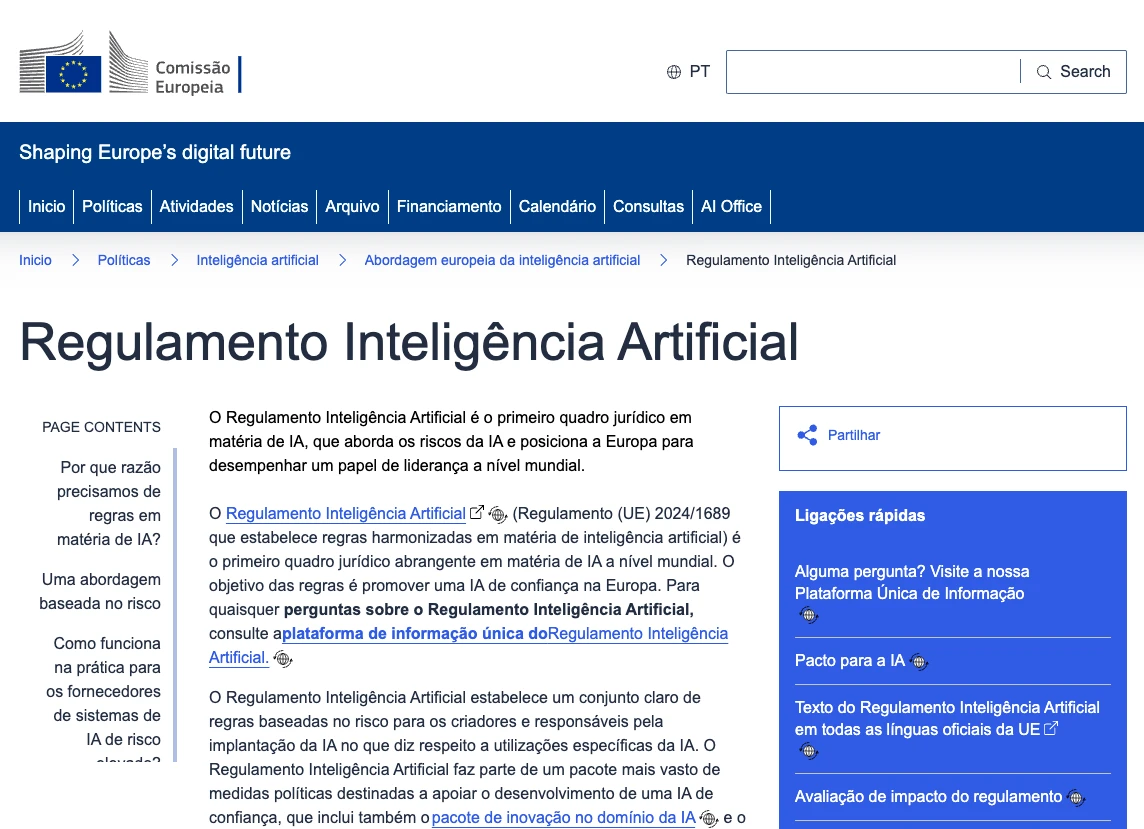This screenshot has height=829, width=1144.
Task: Jump to Uma abordagem baseada no risco section
Action: (x=101, y=590)
